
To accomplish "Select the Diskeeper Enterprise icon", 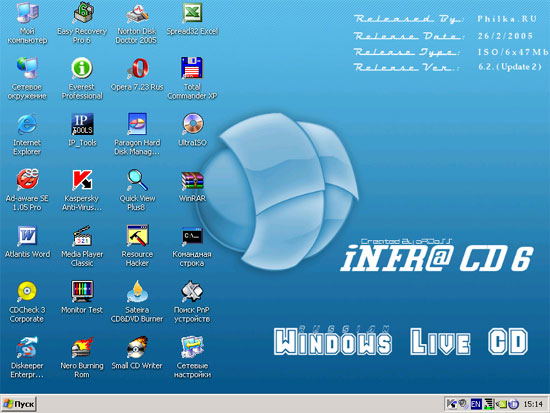I will click(x=27, y=347).
